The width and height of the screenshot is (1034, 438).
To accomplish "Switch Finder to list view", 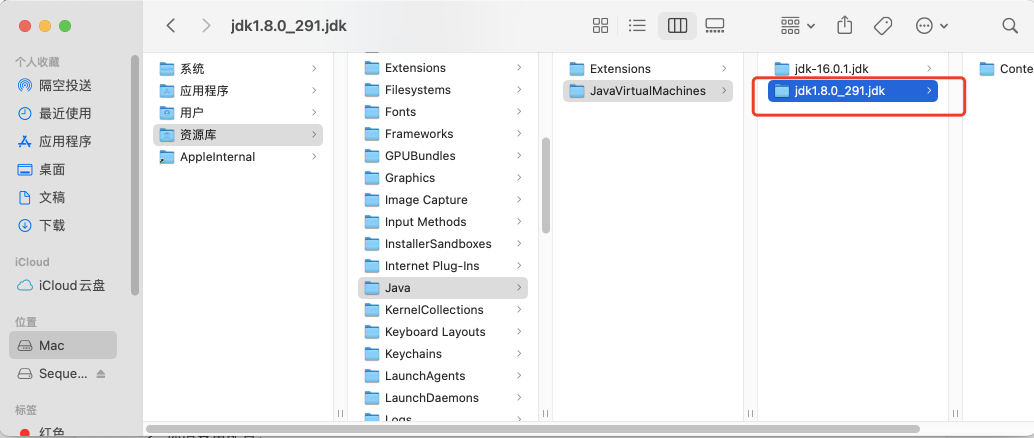I will [637, 26].
